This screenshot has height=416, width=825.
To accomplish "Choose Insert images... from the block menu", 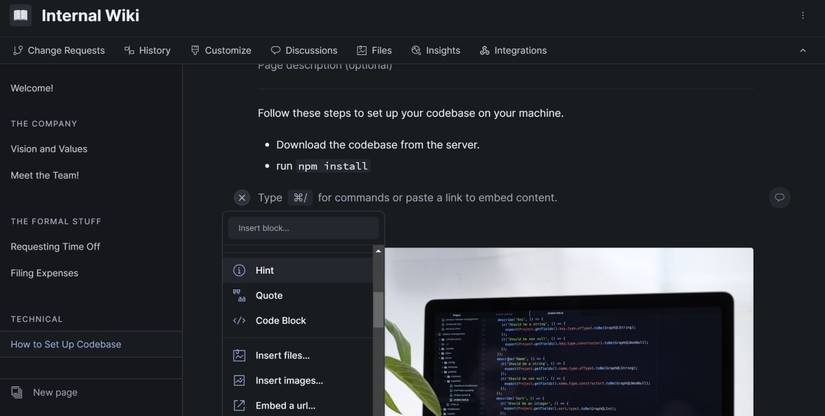I will pyautogui.click(x=298, y=381).
